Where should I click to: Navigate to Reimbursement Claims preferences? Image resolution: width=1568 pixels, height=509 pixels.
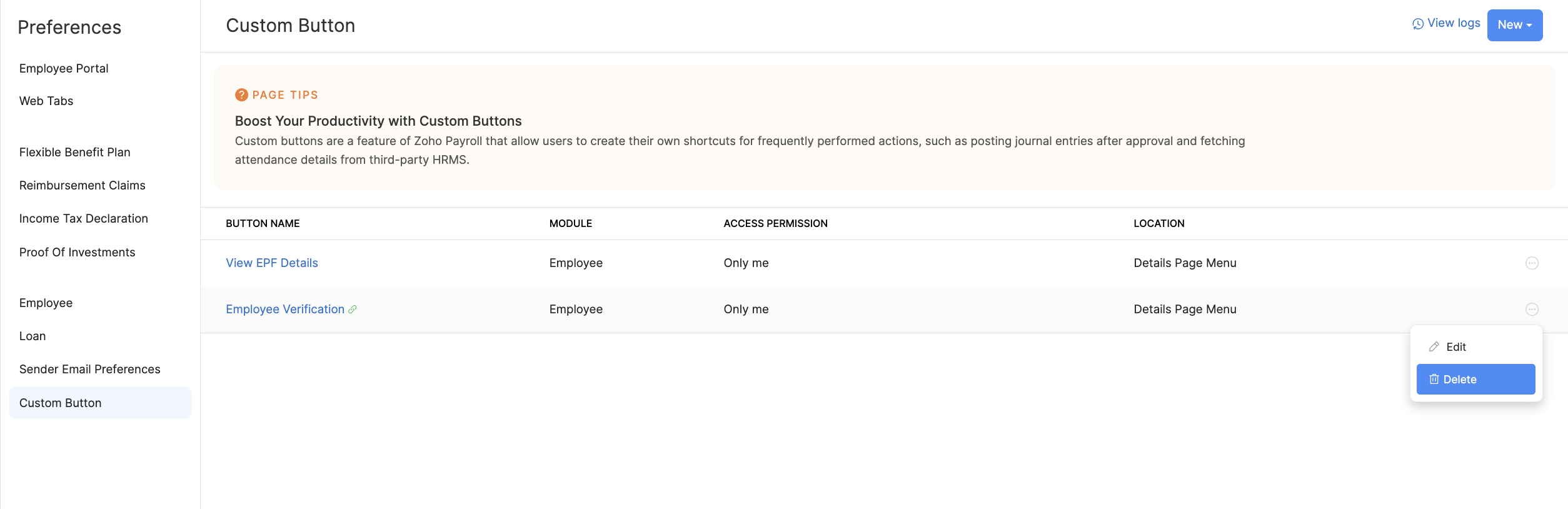click(x=83, y=186)
